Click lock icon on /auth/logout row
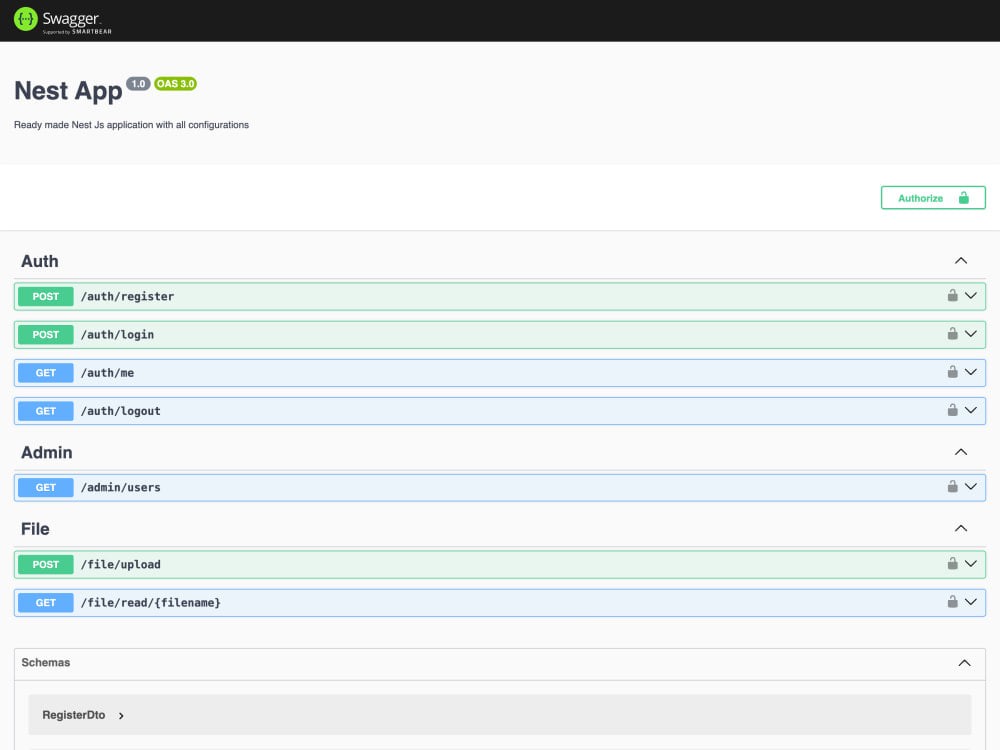 click(953, 410)
